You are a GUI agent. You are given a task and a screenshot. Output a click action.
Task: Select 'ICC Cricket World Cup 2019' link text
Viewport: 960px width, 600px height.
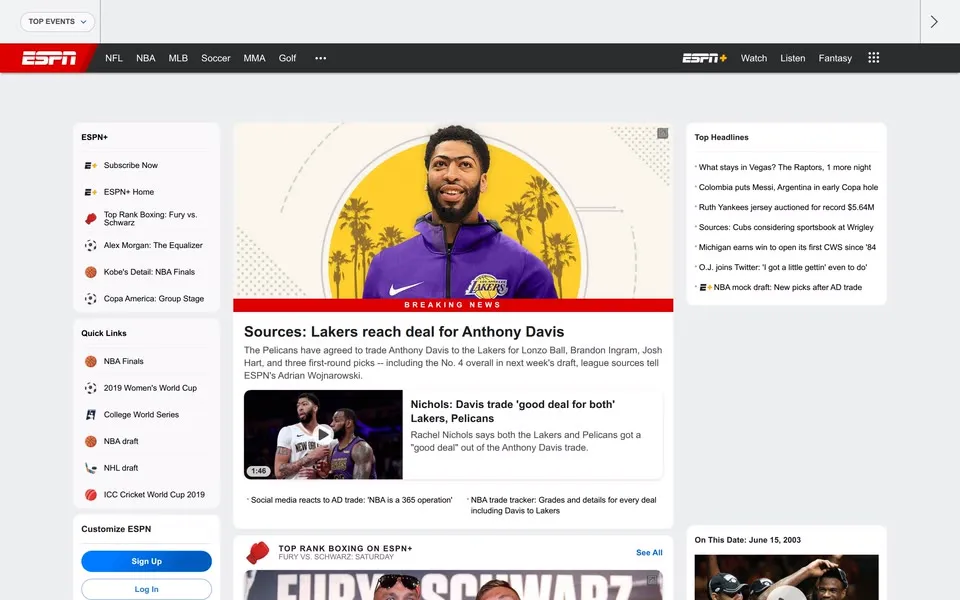pyautogui.click(x=154, y=495)
